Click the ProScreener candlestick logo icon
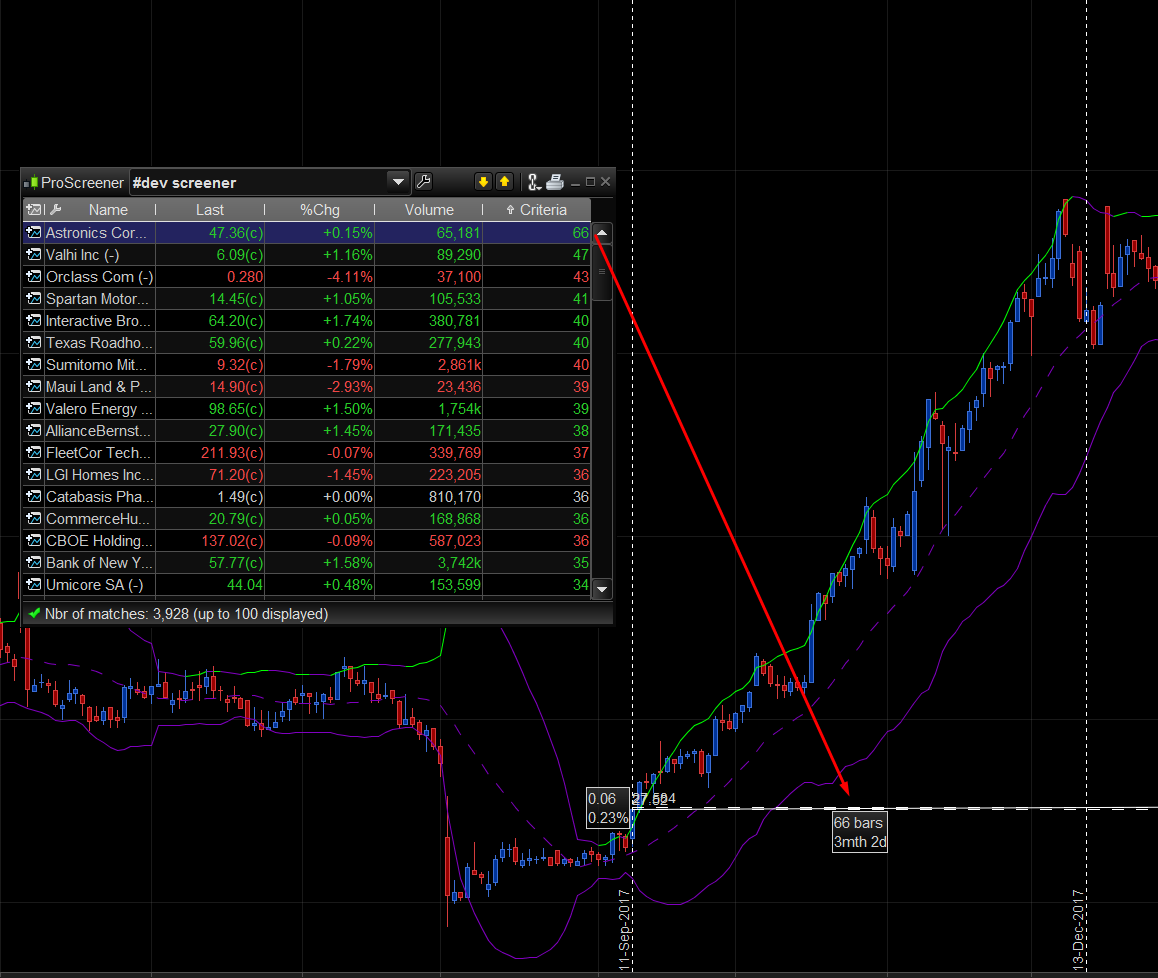This screenshot has width=1158, height=978. [x=31, y=182]
